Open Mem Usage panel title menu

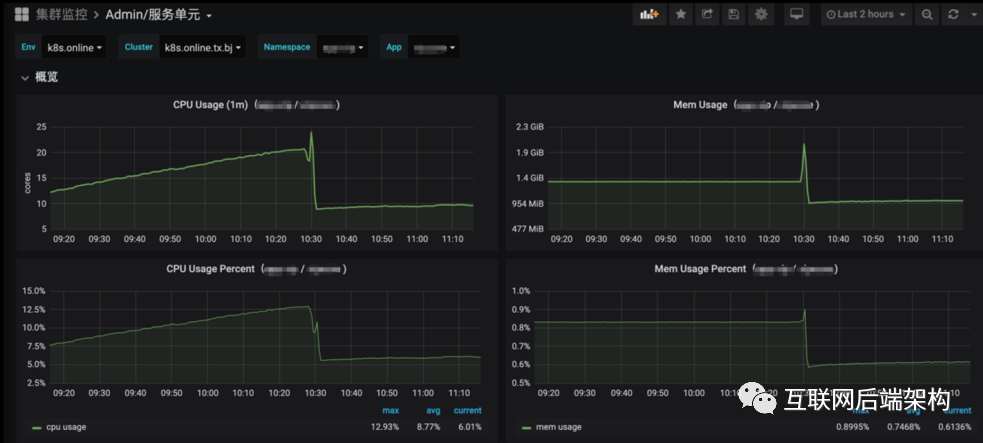pos(746,105)
